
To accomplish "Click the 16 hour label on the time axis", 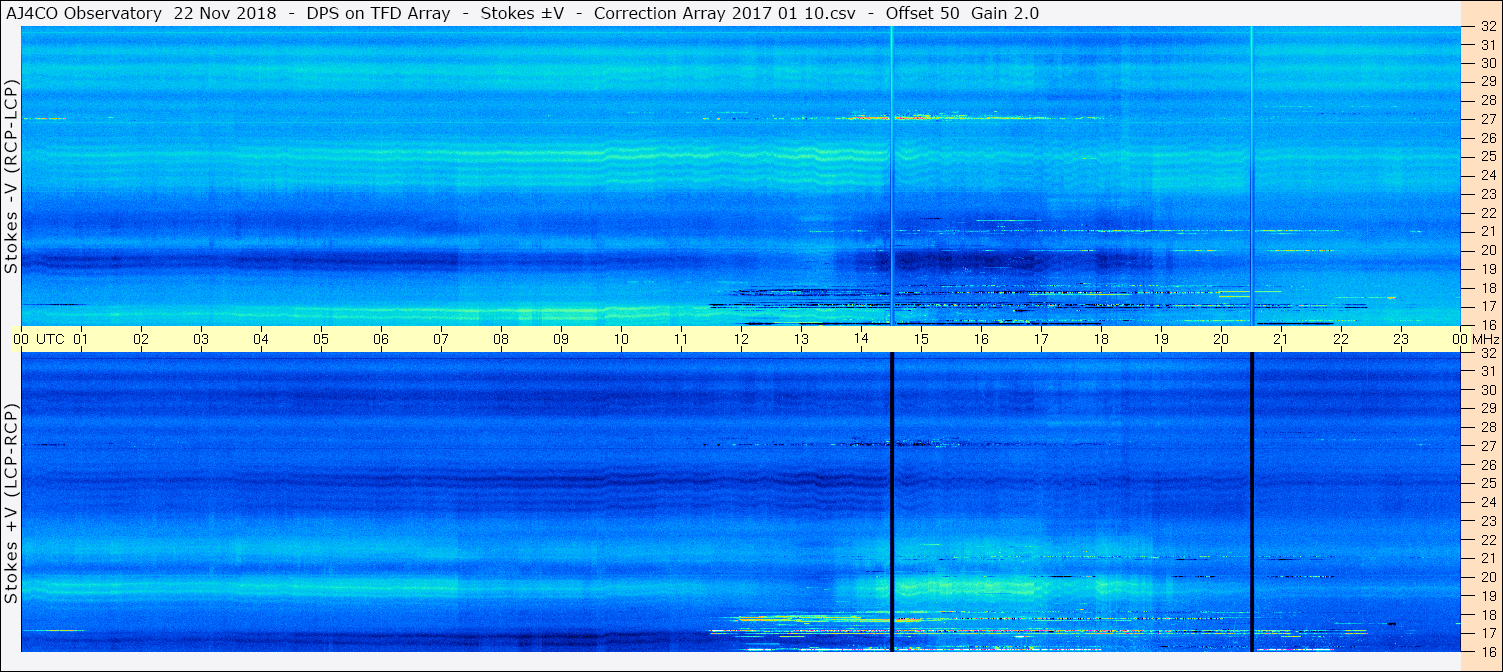I will coord(981,339).
